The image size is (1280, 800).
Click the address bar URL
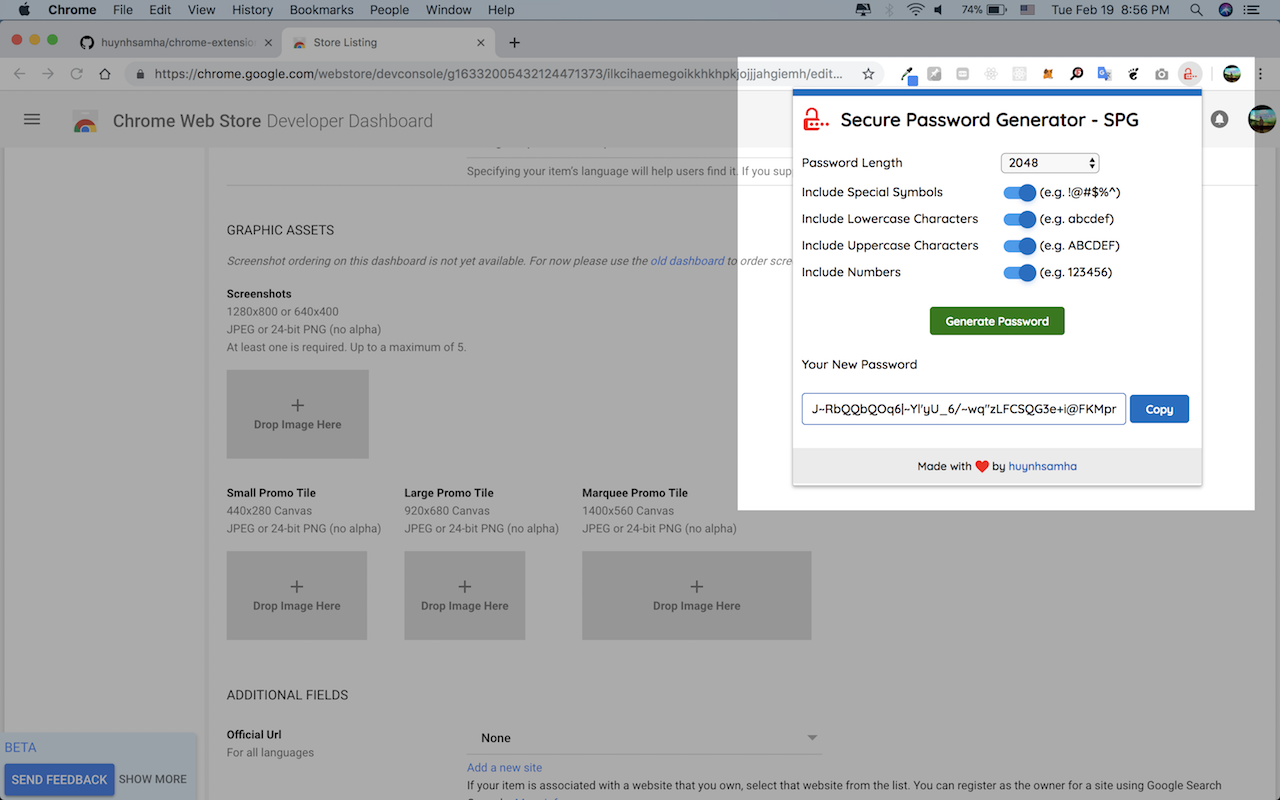tap(498, 74)
